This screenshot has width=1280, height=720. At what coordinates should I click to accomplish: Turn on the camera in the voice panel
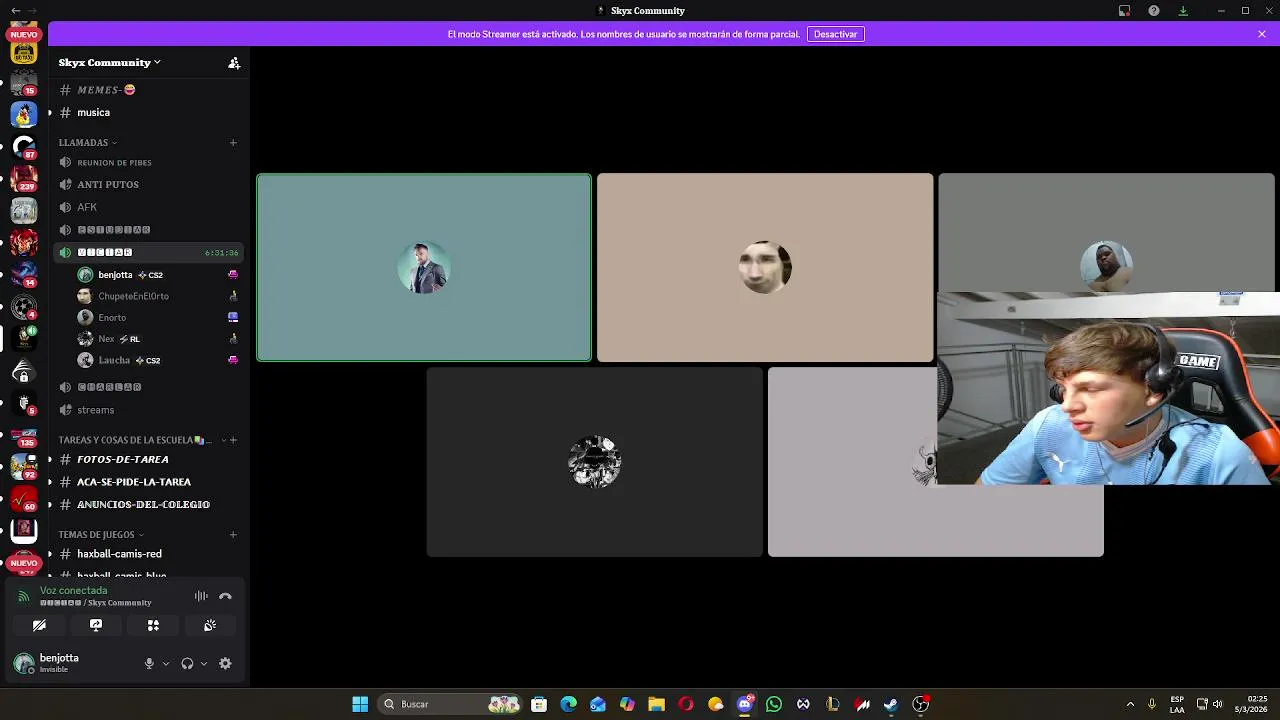tap(39, 625)
